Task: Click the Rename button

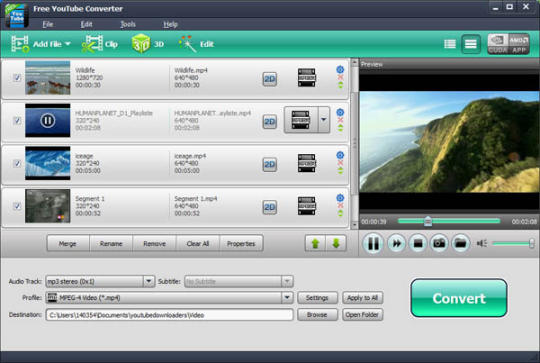Action: [x=111, y=244]
